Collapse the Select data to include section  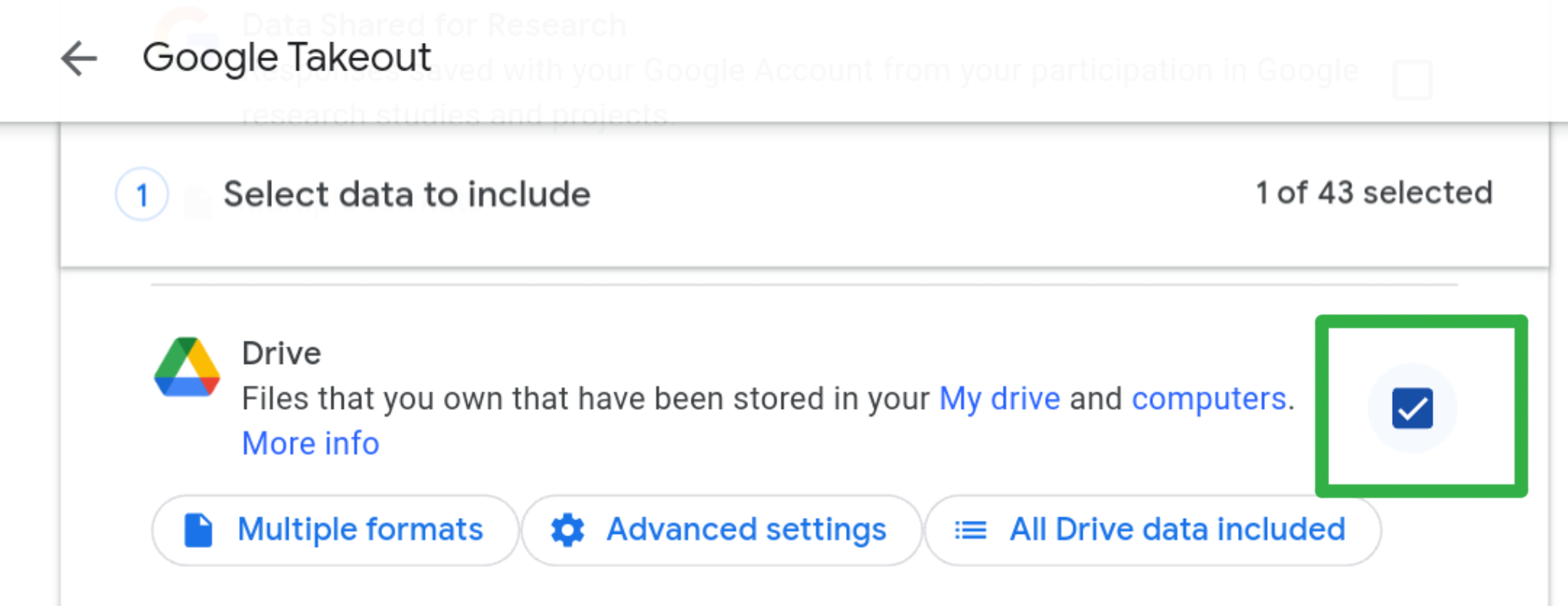(x=805, y=195)
